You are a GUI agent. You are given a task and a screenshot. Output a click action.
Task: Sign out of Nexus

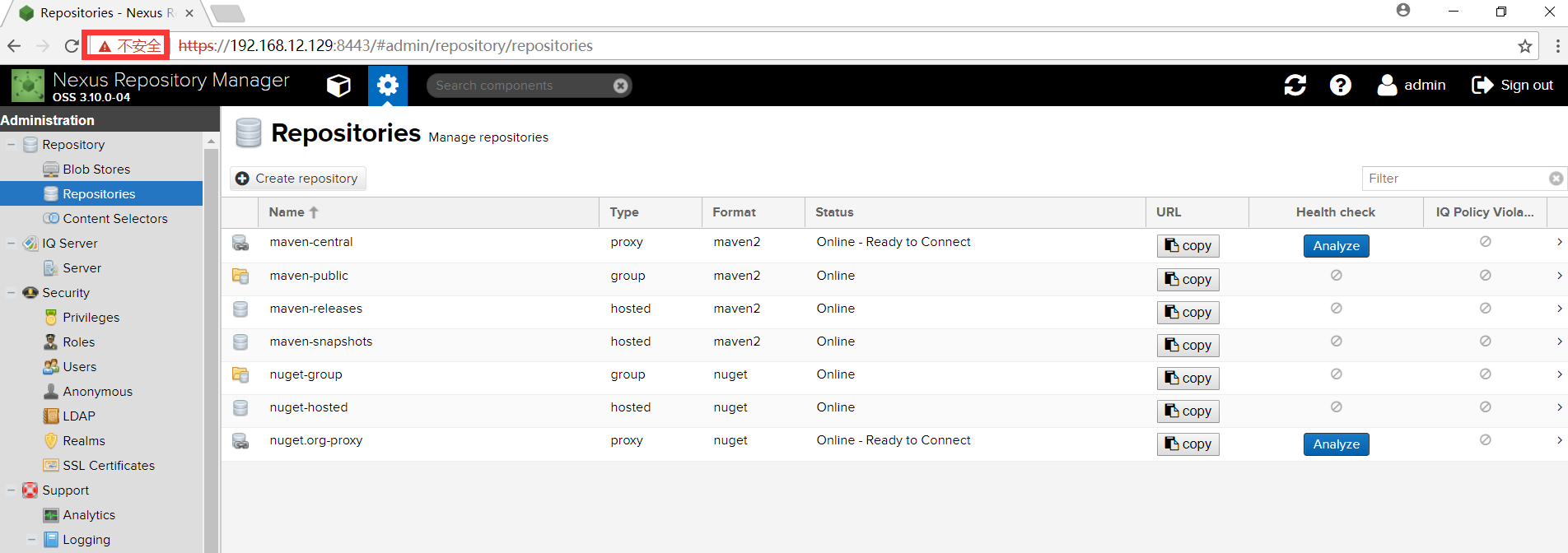coord(1512,86)
